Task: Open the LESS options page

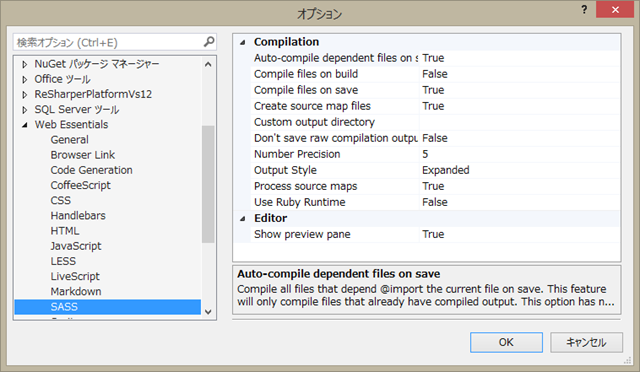Action: click(x=63, y=261)
